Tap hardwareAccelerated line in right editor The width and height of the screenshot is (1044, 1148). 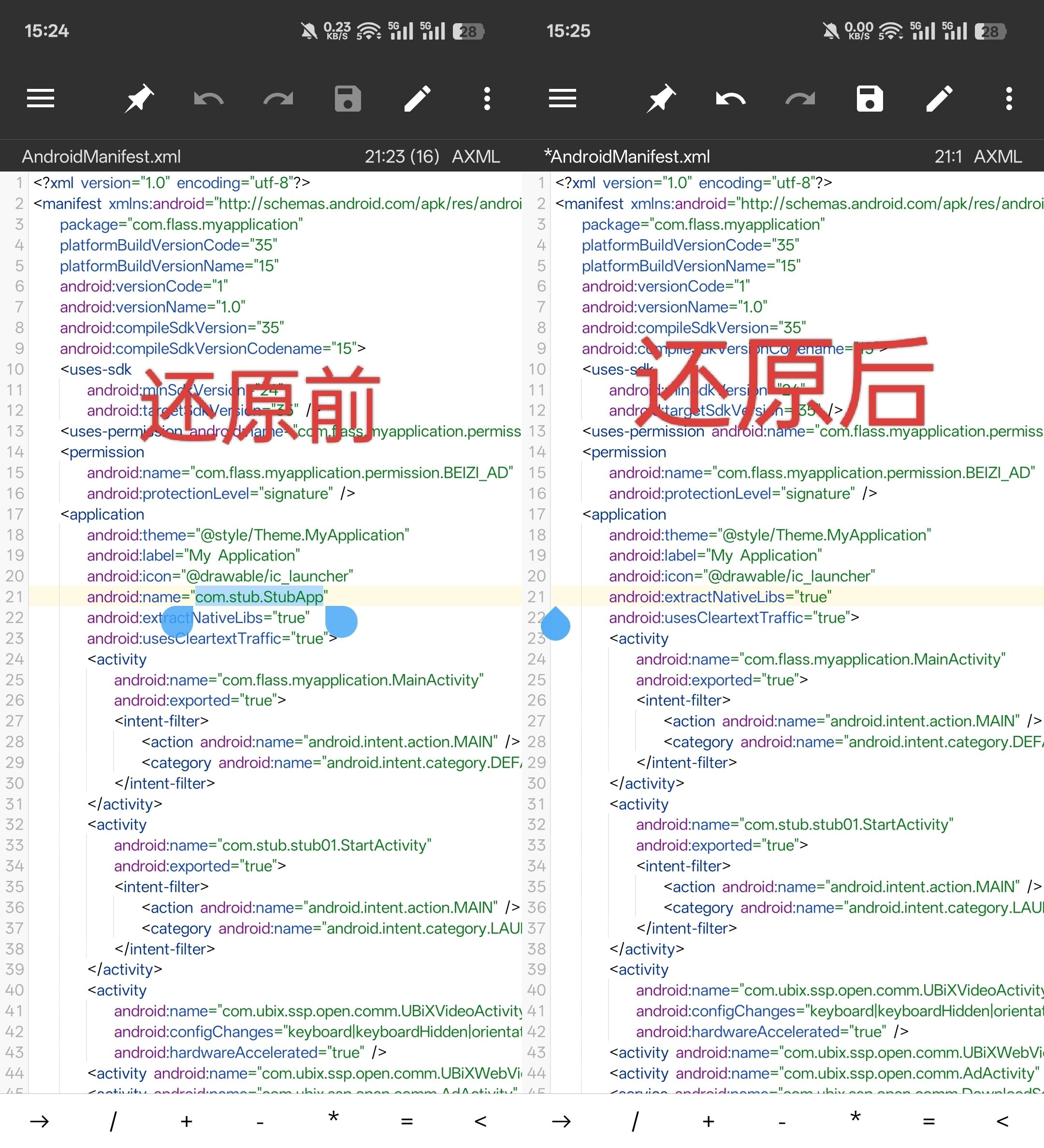tap(772, 1032)
